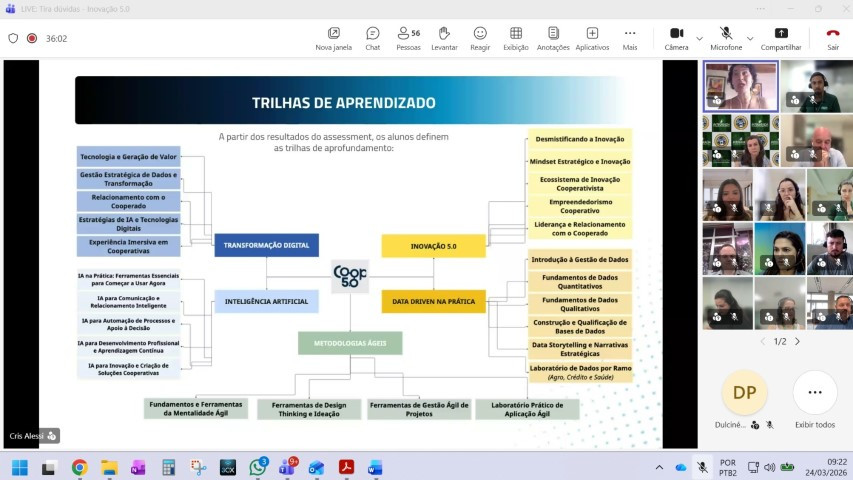
Task: Unmute the Microfone
Action: coord(726,38)
